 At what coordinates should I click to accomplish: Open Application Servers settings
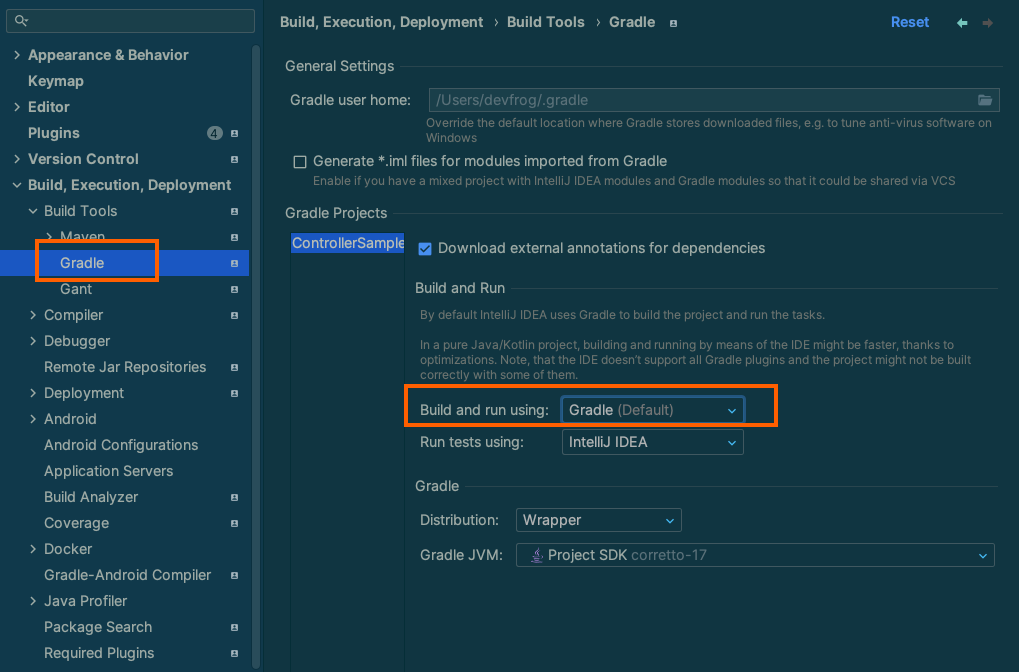pos(109,471)
